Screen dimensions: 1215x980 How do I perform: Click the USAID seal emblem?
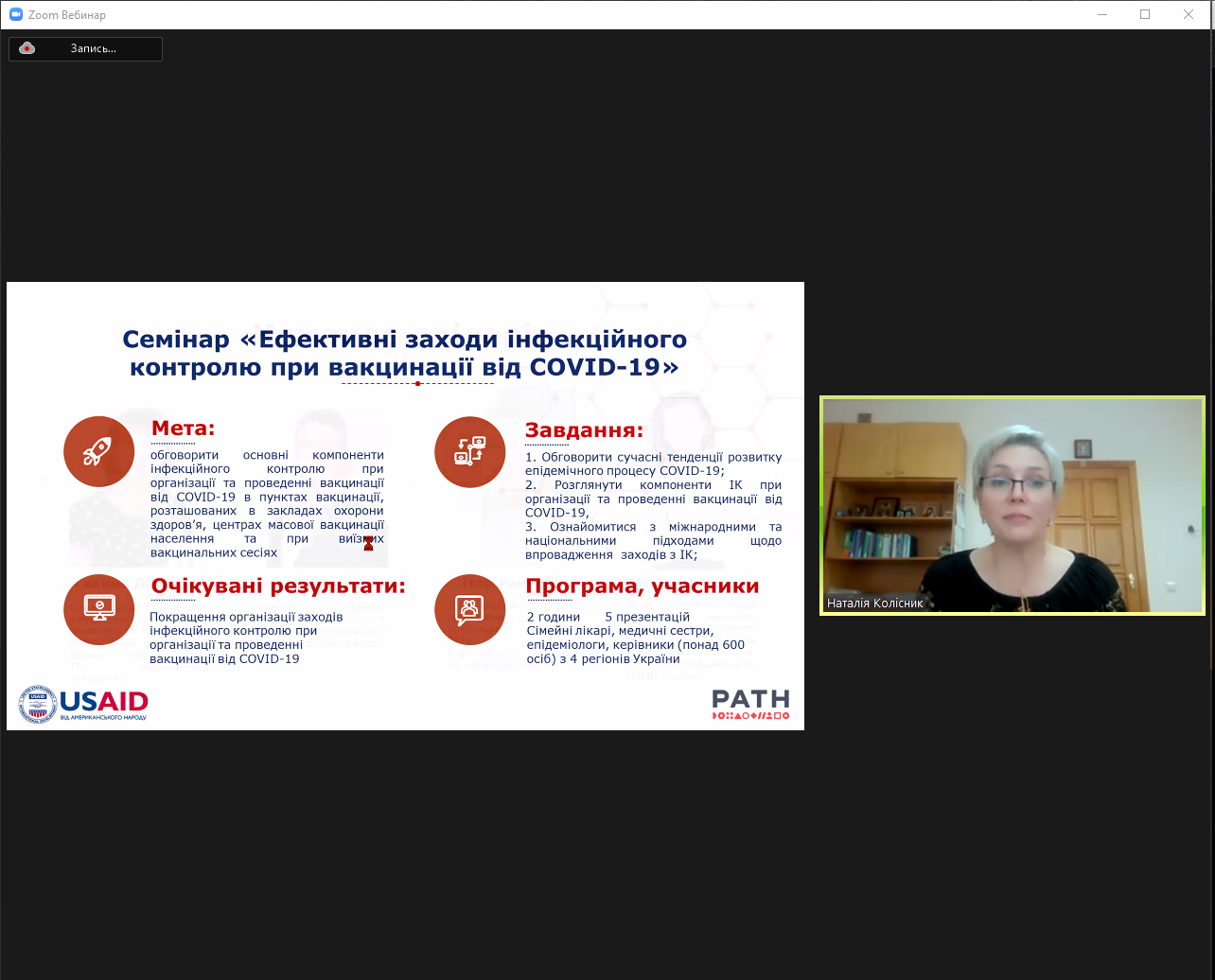pyautogui.click(x=38, y=705)
